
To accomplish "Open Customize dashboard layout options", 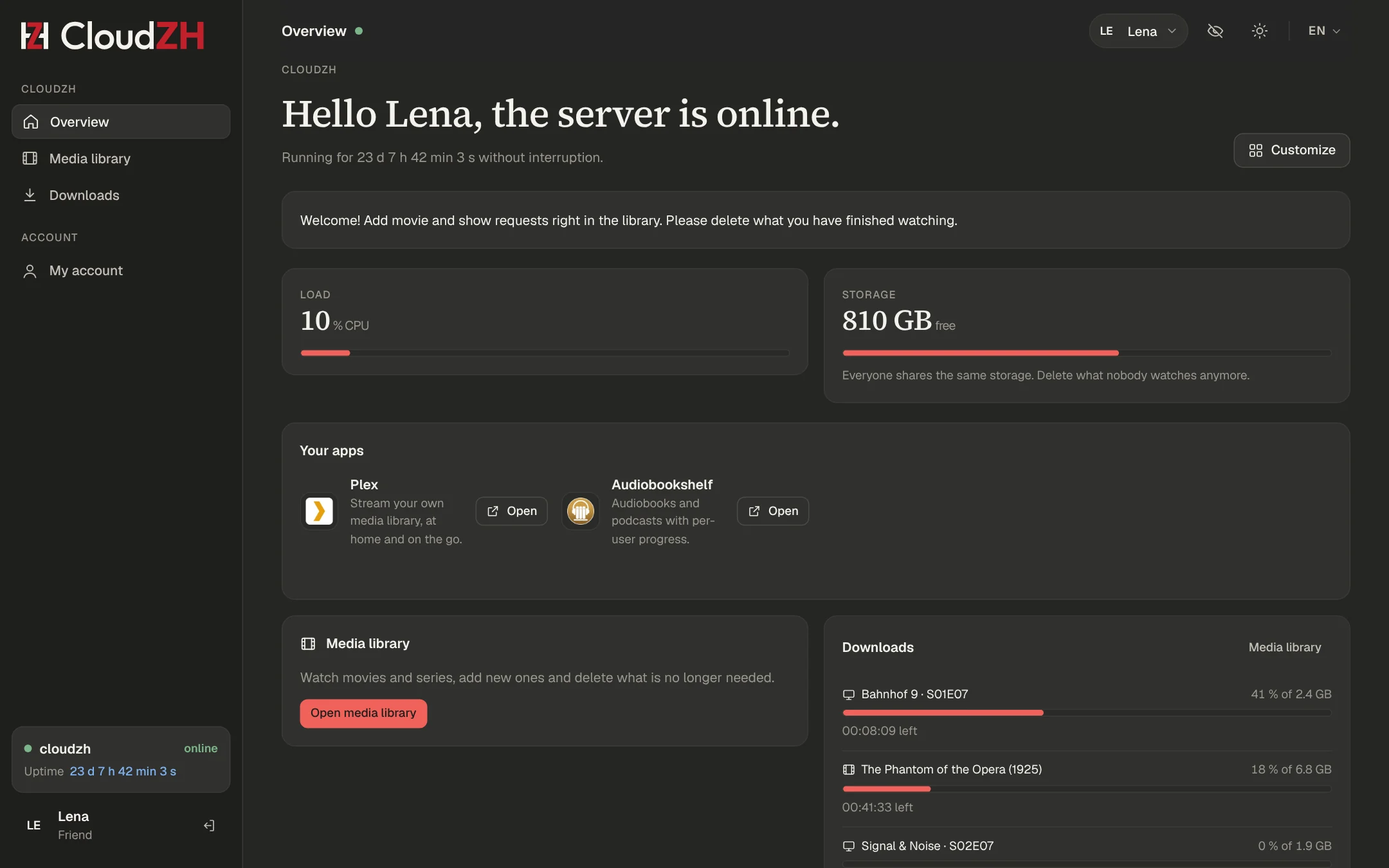I will pyautogui.click(x=1291, y=150).
